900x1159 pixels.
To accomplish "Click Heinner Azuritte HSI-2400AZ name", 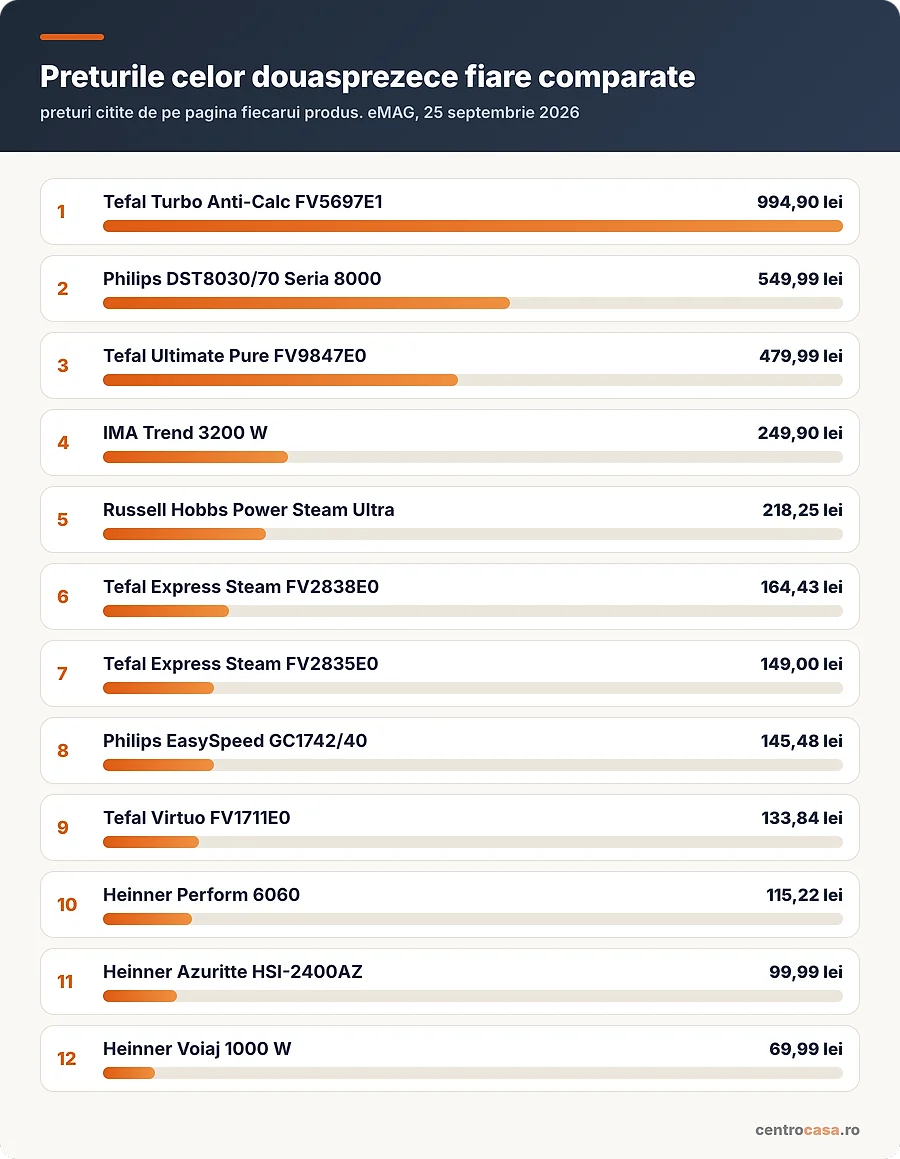I will point(233,971).
